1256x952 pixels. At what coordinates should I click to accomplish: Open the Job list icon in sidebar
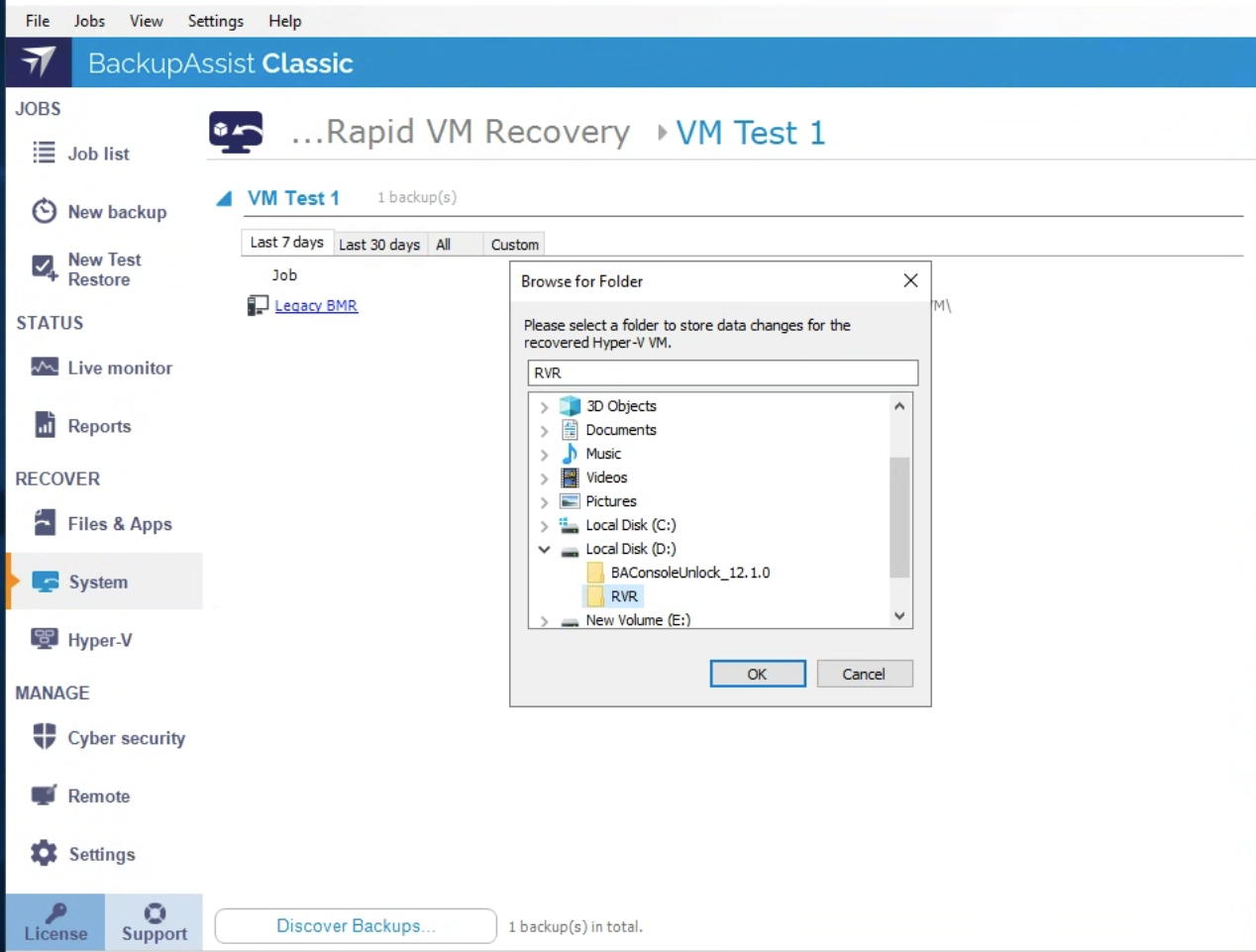(x=44, y=153)
